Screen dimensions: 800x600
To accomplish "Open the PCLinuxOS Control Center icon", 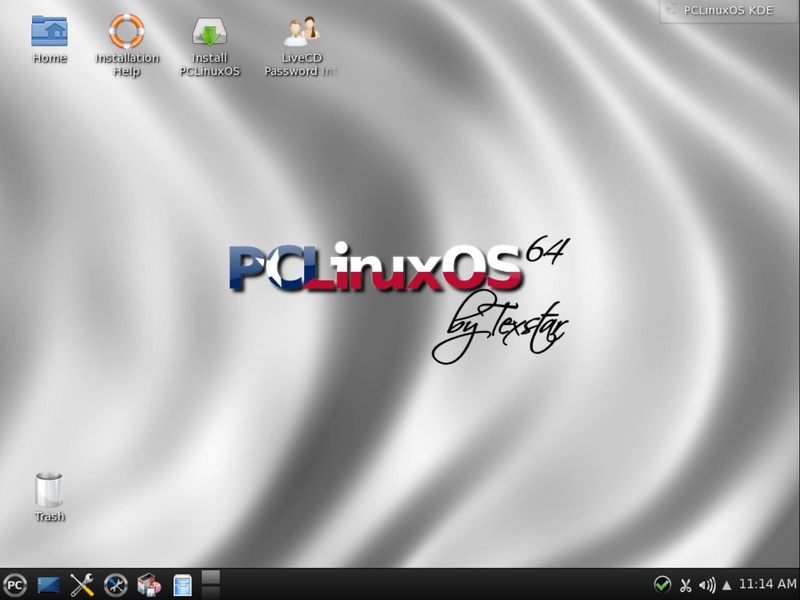I will 116,585.
